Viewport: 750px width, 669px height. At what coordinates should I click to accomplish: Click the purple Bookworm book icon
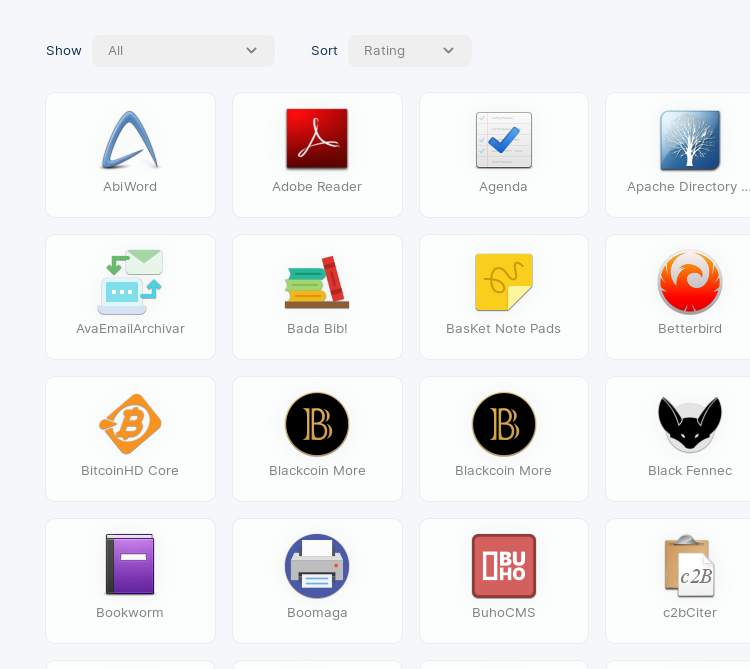click(130, 564)
